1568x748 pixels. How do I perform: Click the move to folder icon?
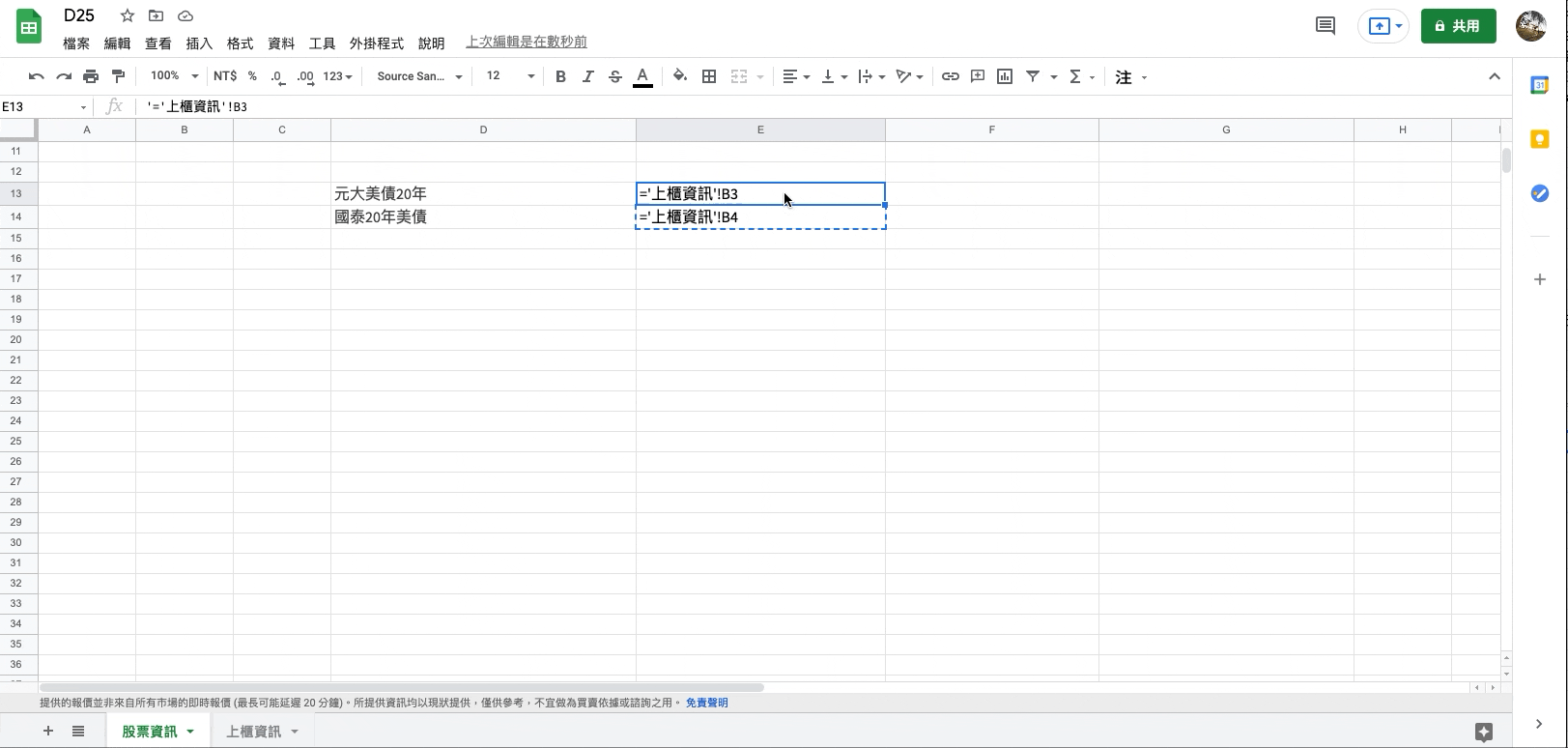[x=156, y=15]
